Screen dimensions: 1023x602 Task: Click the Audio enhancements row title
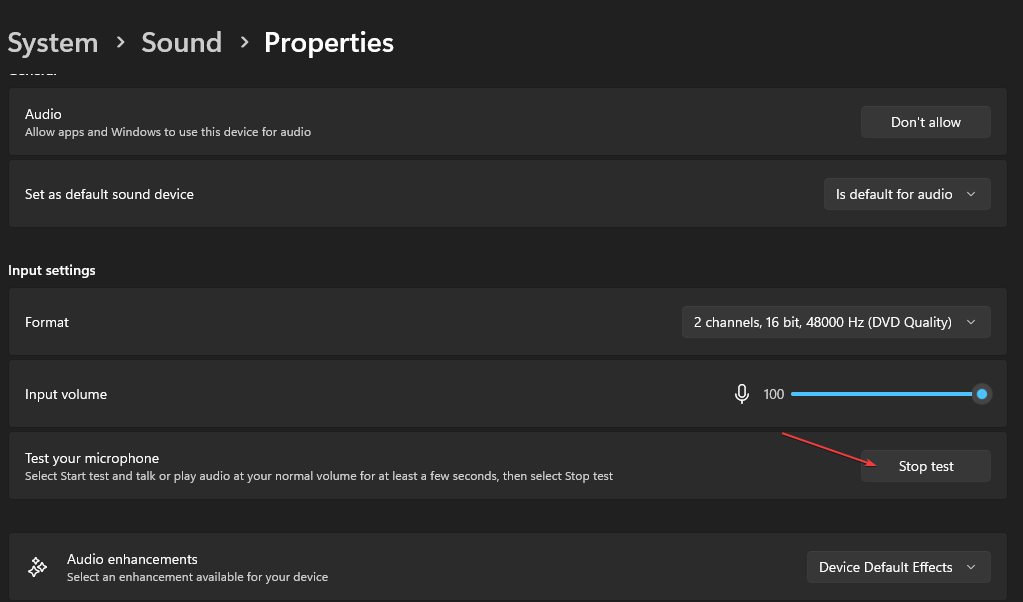coord(132,559)
